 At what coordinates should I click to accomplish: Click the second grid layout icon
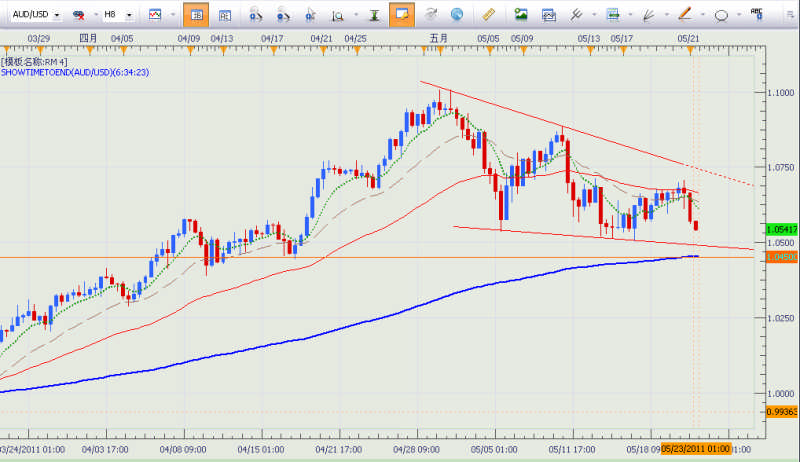click(x=224, y=15)
